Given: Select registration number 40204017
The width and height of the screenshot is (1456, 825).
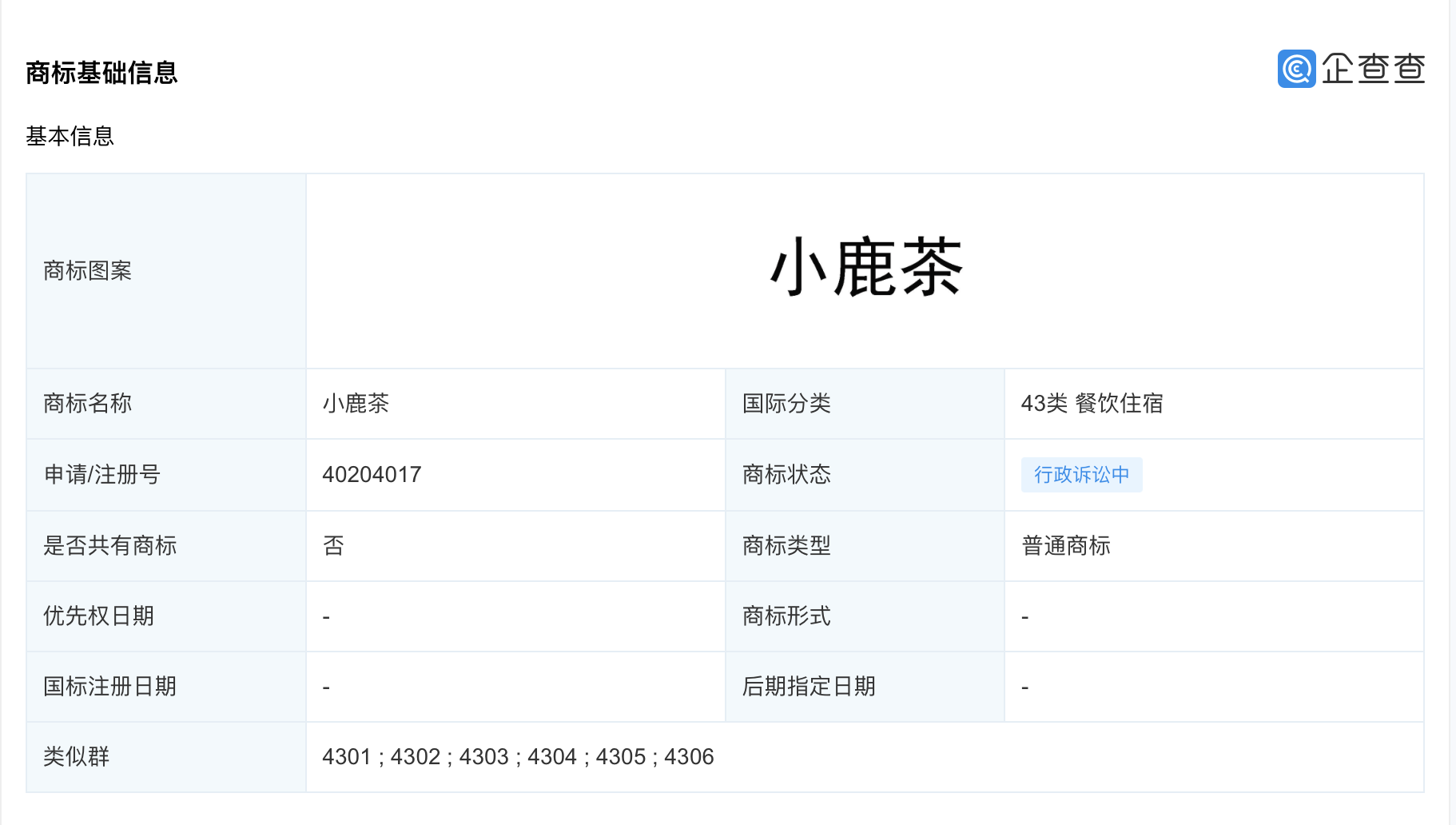Looking at the screenshot, I should (372, 475).
